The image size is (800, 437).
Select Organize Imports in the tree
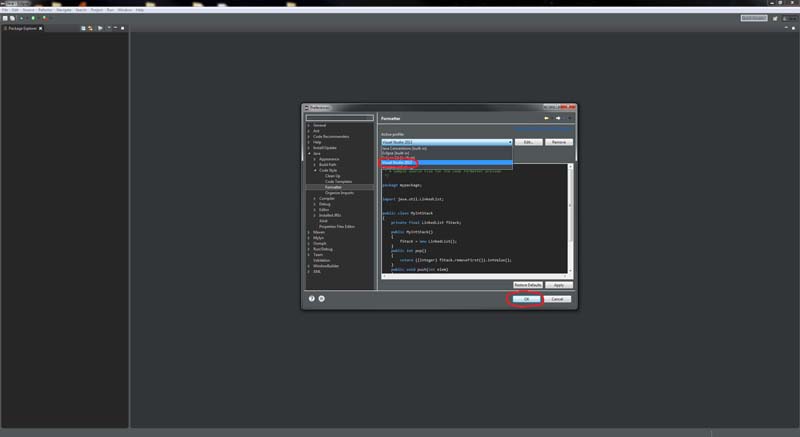339,193
